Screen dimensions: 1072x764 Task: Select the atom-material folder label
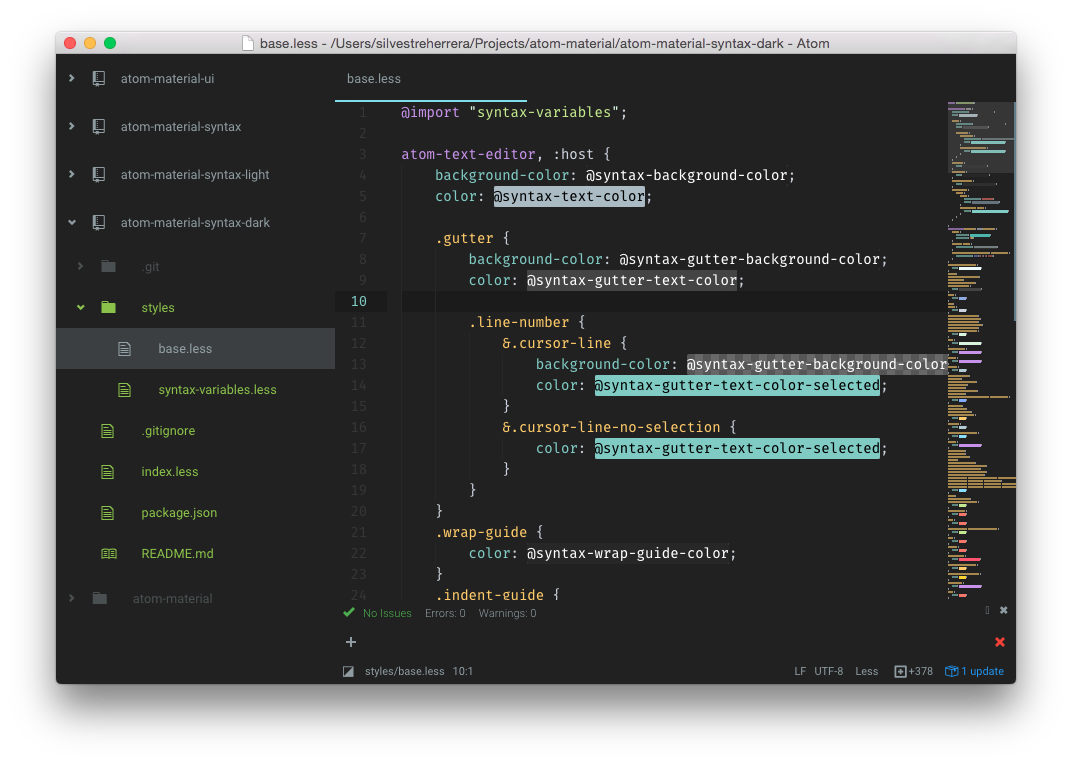(172, 598)
